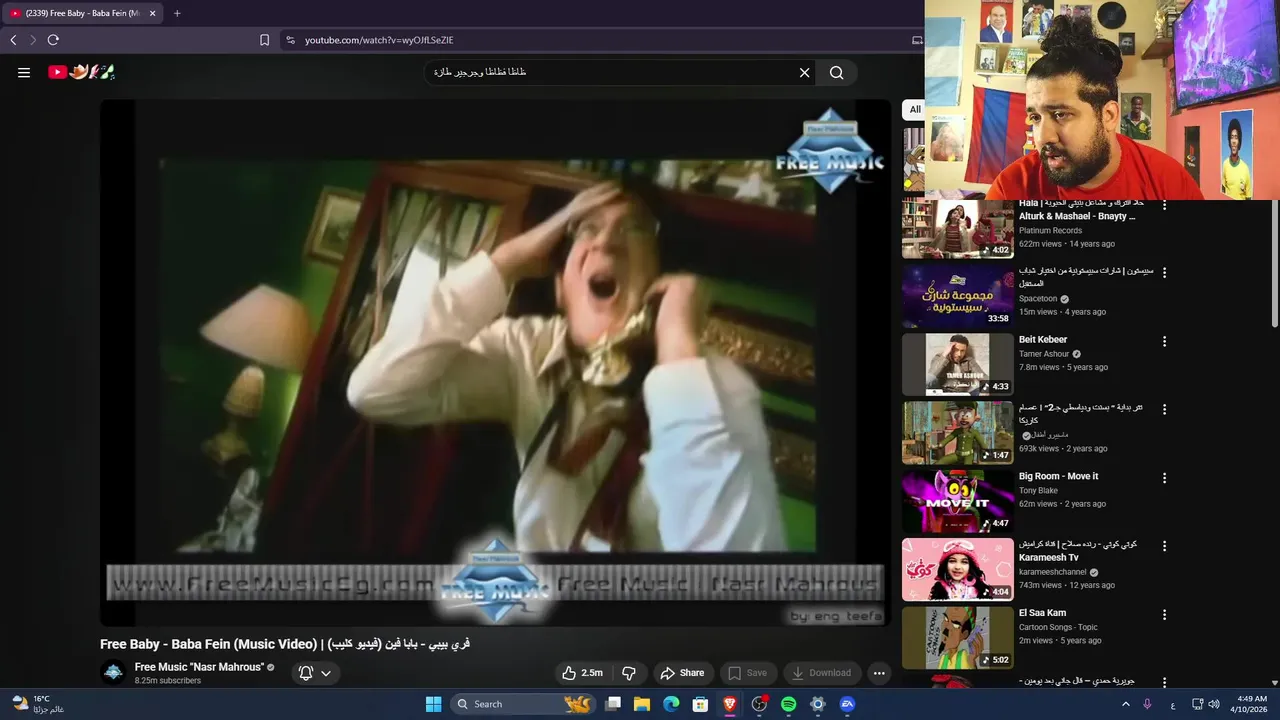Click Beit Kebeer video title
This screenshot has height=720, width=1280.
coord(1043,340)
